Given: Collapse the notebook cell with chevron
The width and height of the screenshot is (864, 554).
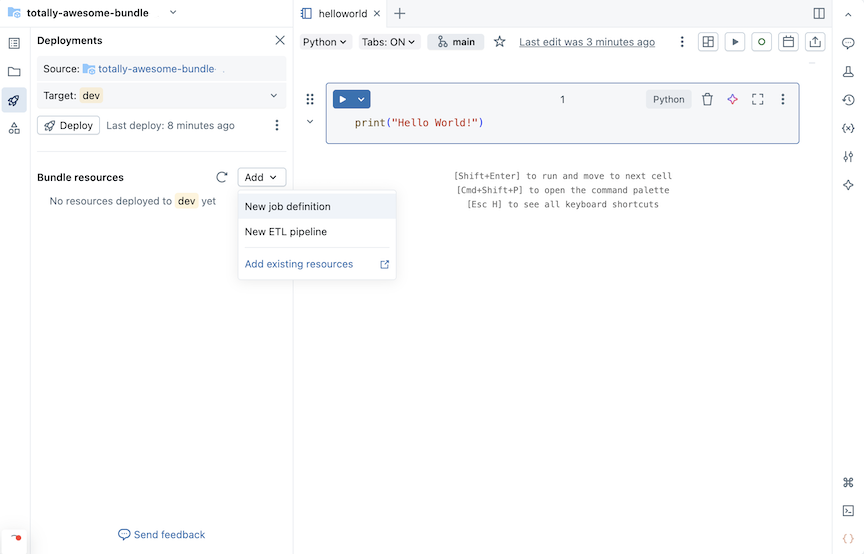Looking at the screenshot, I should tap(310, 122).
